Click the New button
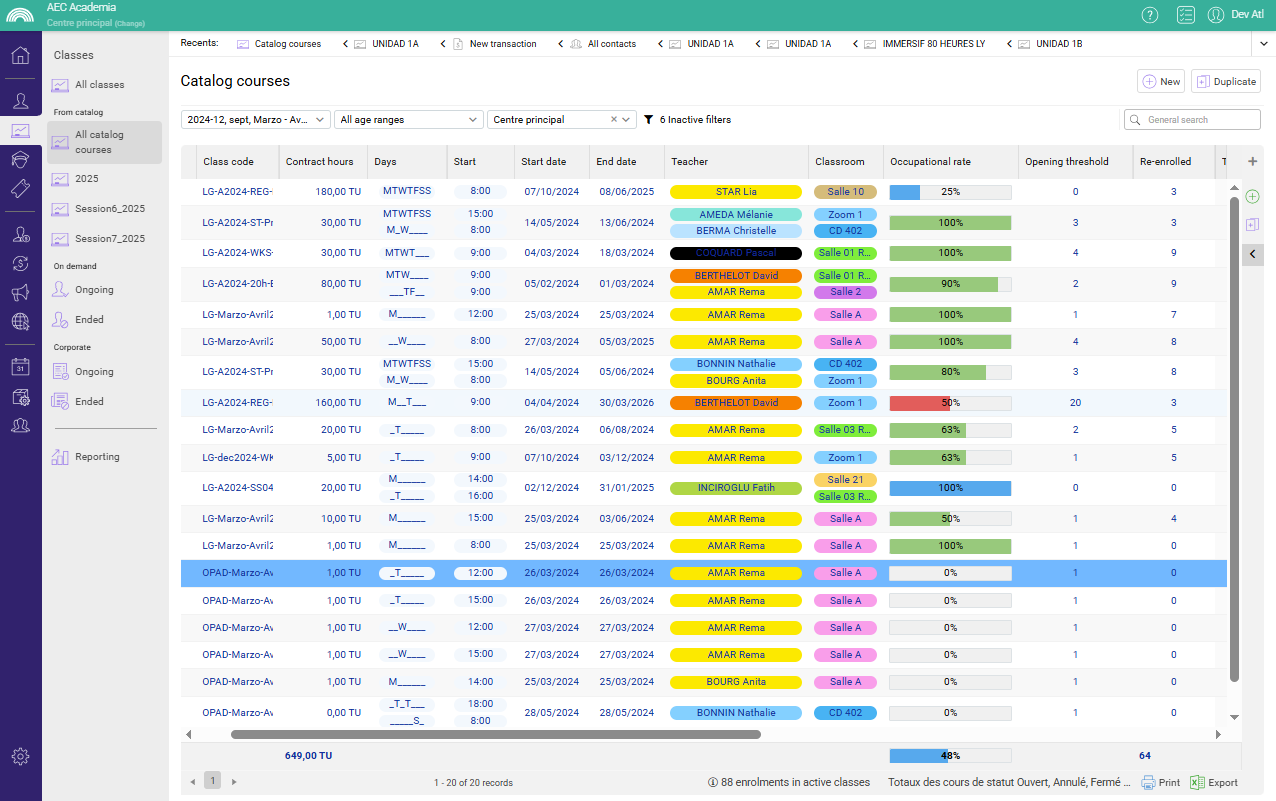The width and height of the screenshot is (1276, 801). [1161, 82]
